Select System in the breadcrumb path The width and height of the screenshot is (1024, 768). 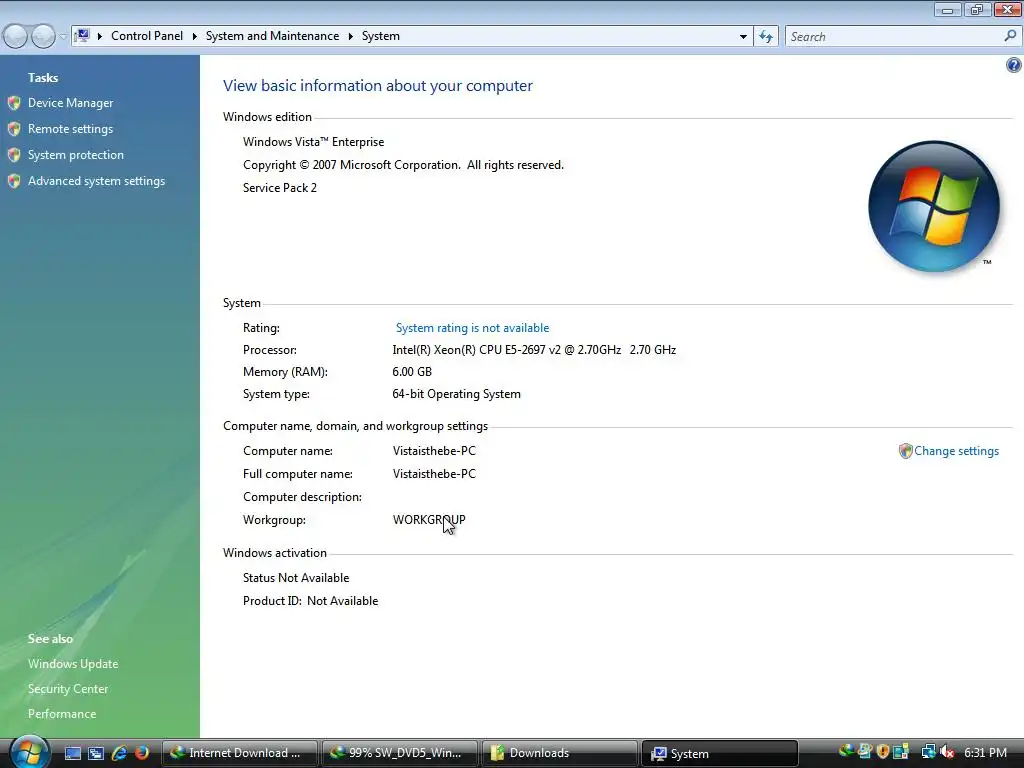[x=381, y=37]
